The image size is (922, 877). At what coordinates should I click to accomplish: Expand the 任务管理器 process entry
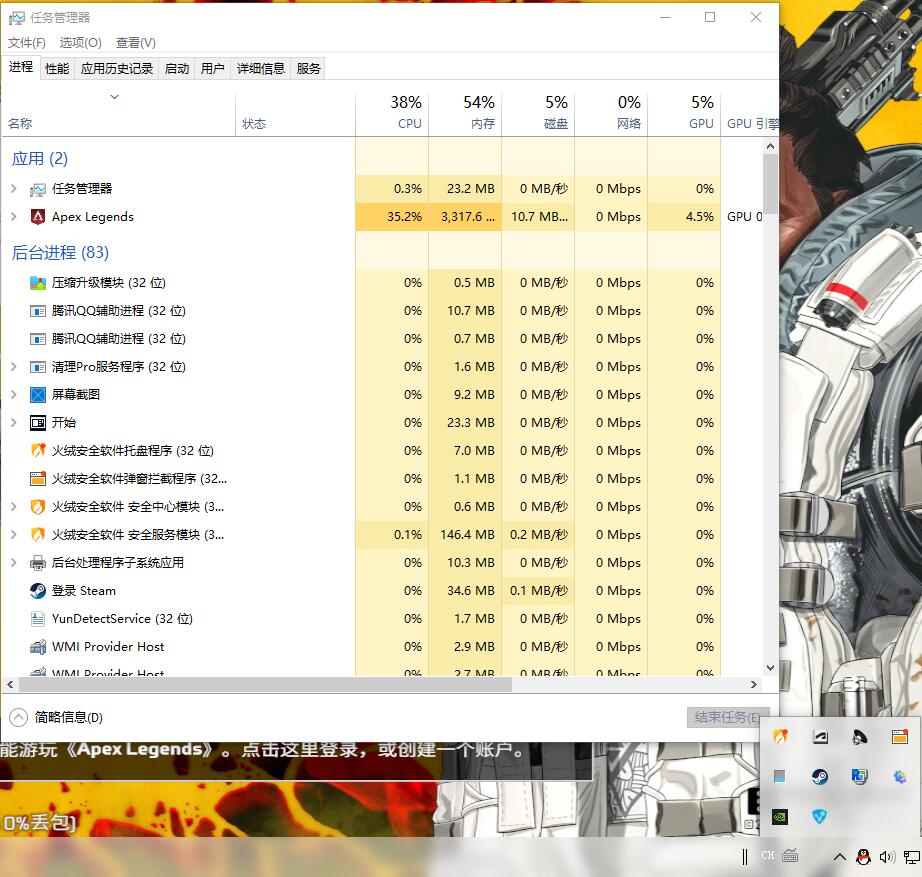coord(13,189)
